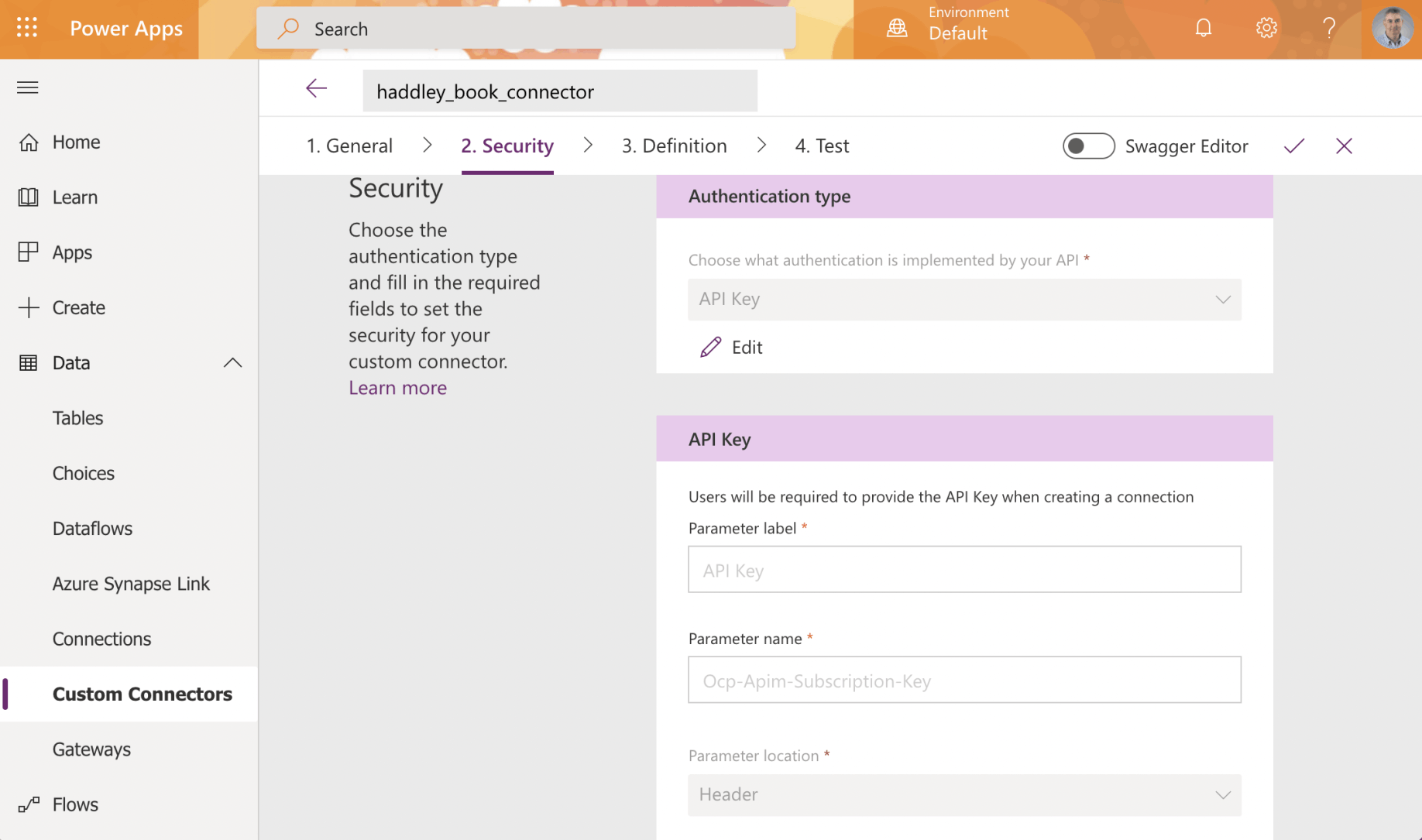Open the settings gear icon
The height and width of the screenshot is (840, 1422).
click(1266, 29)
